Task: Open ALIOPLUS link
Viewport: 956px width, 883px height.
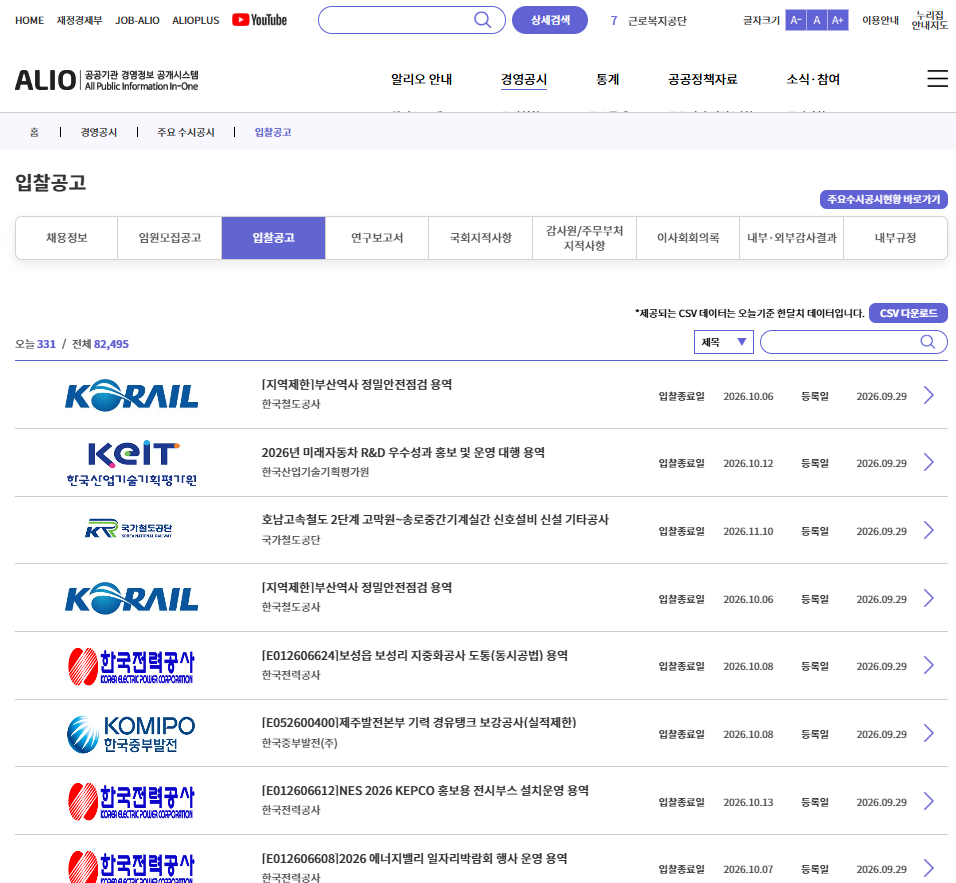Action: point(196,20)
